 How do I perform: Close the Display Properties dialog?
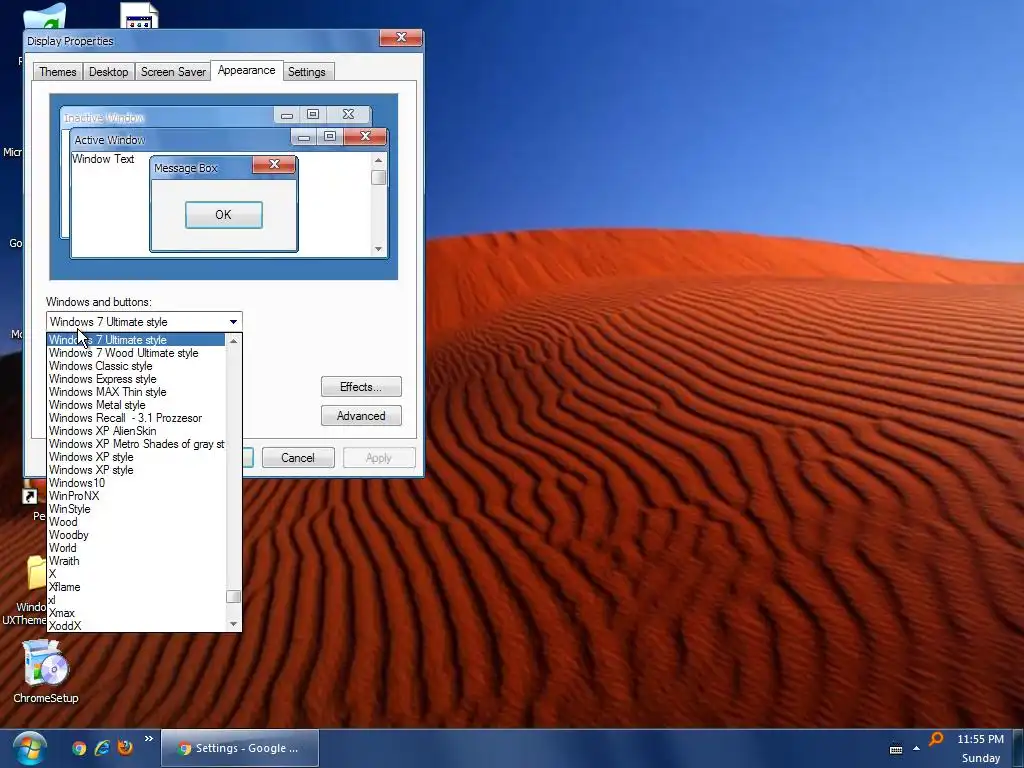(x=401, y=37)
